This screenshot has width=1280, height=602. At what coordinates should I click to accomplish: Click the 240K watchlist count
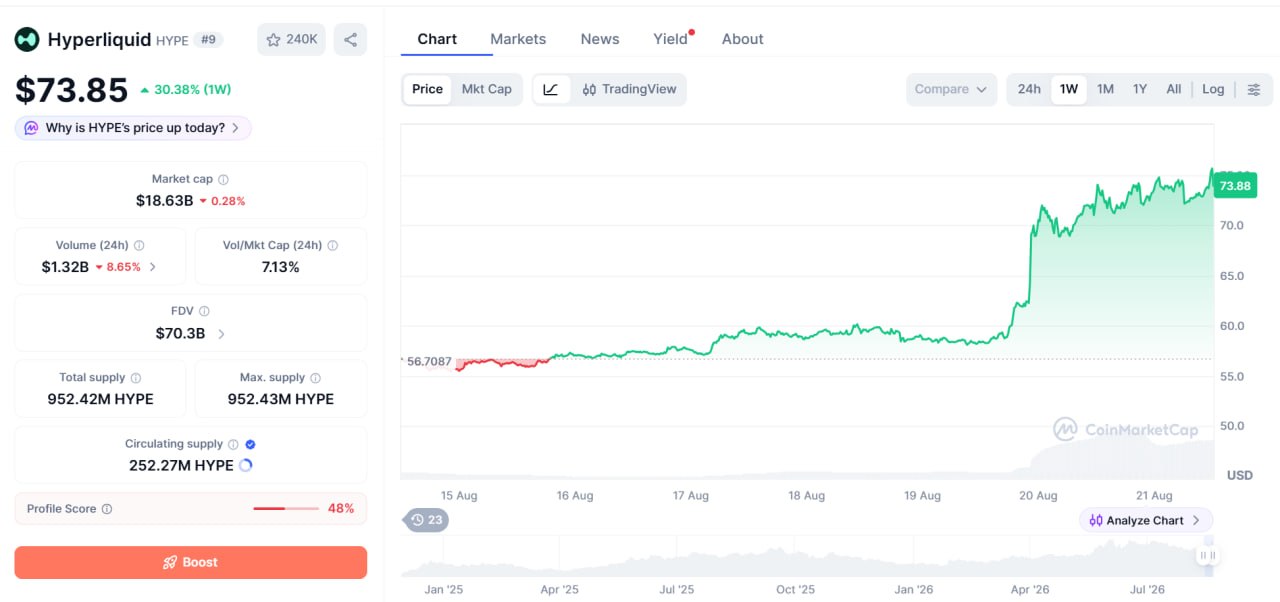[301, 39]
